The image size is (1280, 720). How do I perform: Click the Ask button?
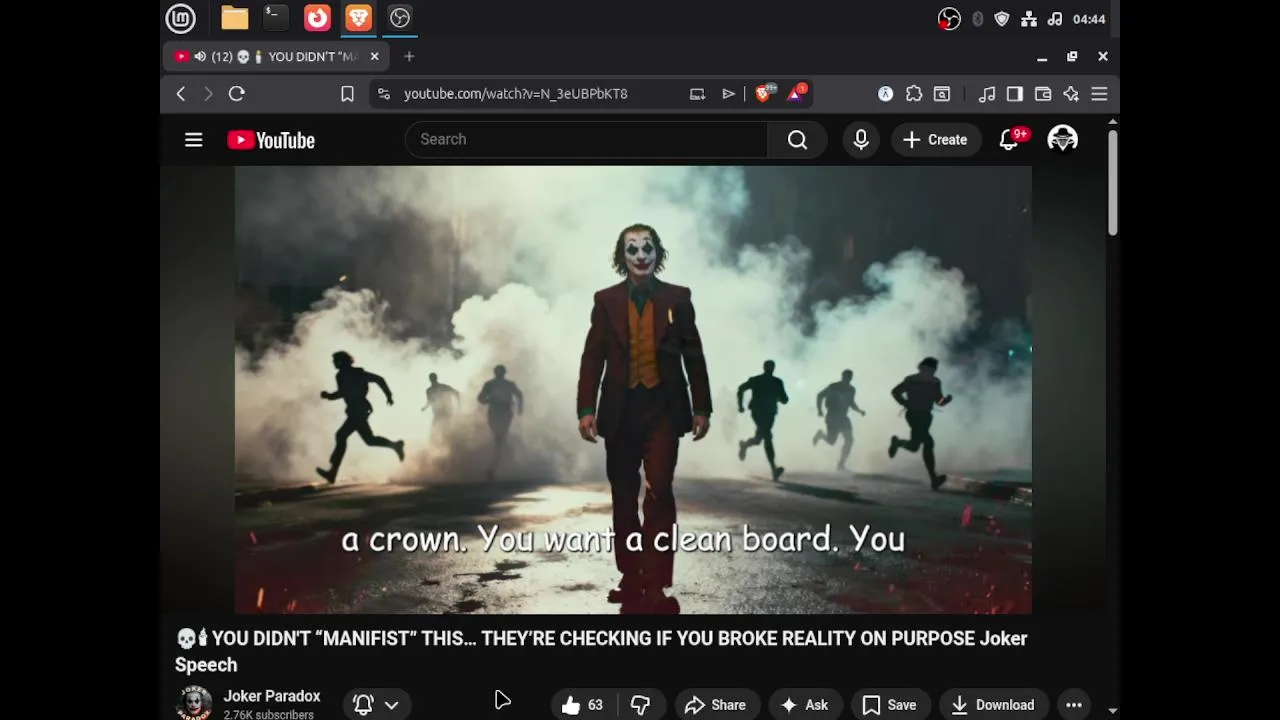point(805,705)
